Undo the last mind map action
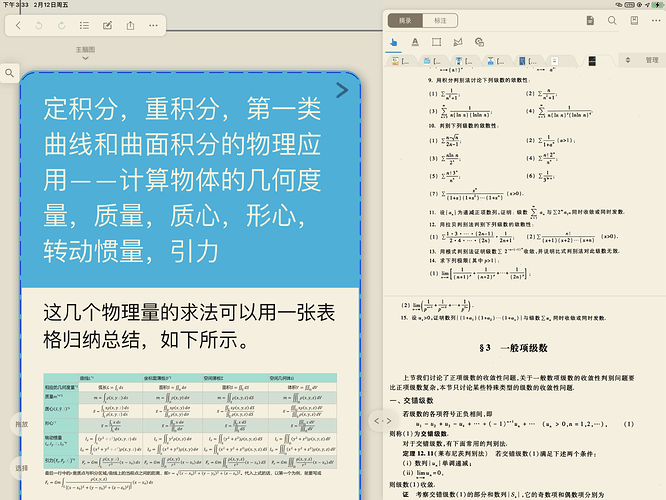The width and height of the screenshot is (666, 500). click(39, 25)
